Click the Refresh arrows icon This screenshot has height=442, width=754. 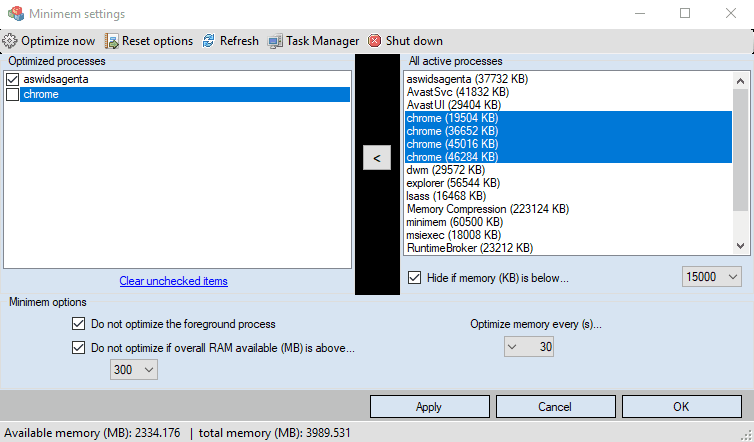209,41
